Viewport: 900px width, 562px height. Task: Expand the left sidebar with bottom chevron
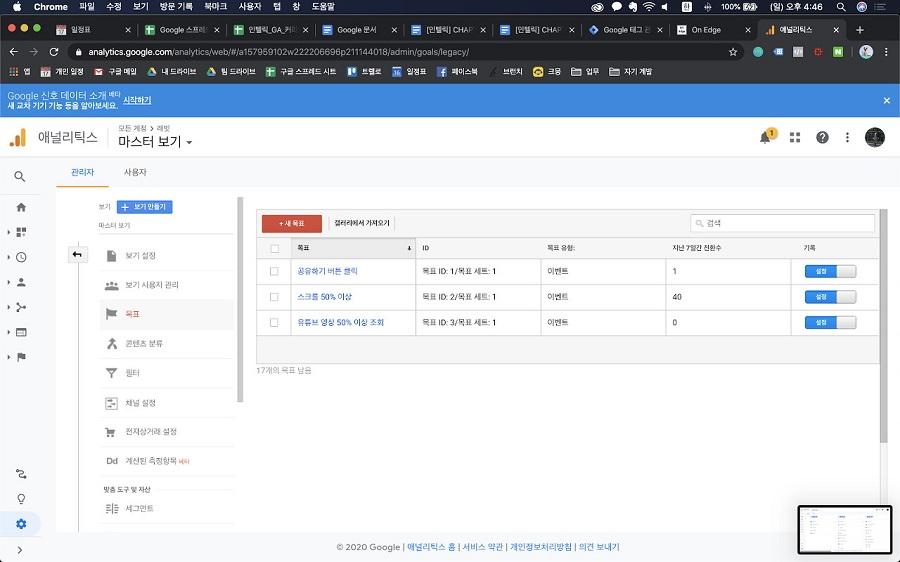point(20,549)
